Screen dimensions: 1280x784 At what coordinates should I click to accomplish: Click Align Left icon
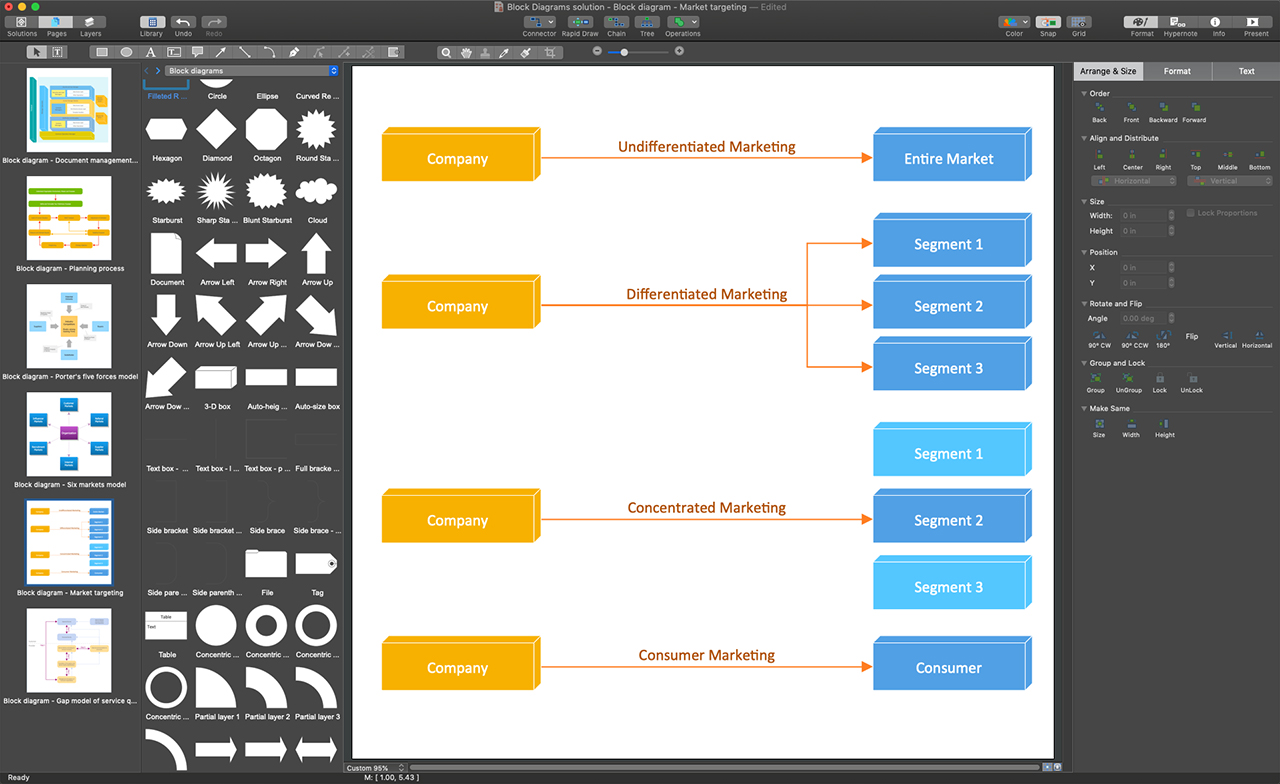point(1099,155)
